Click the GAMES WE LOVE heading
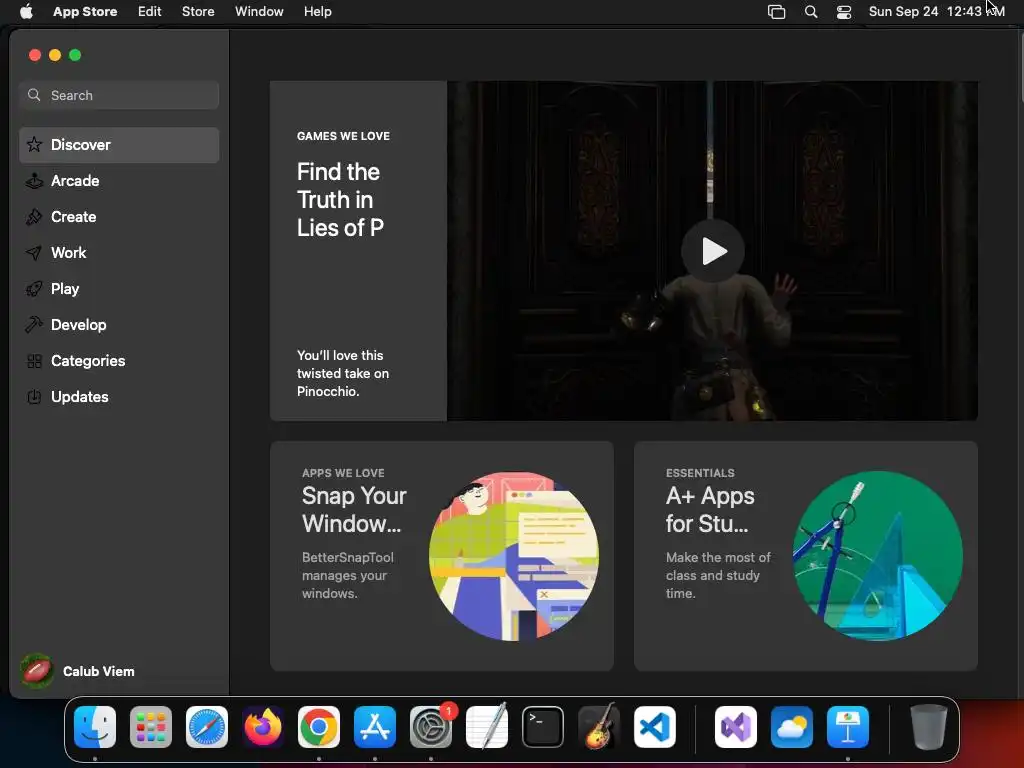The width and height of the screenshot is (1024, 768). tap(344, 136)
